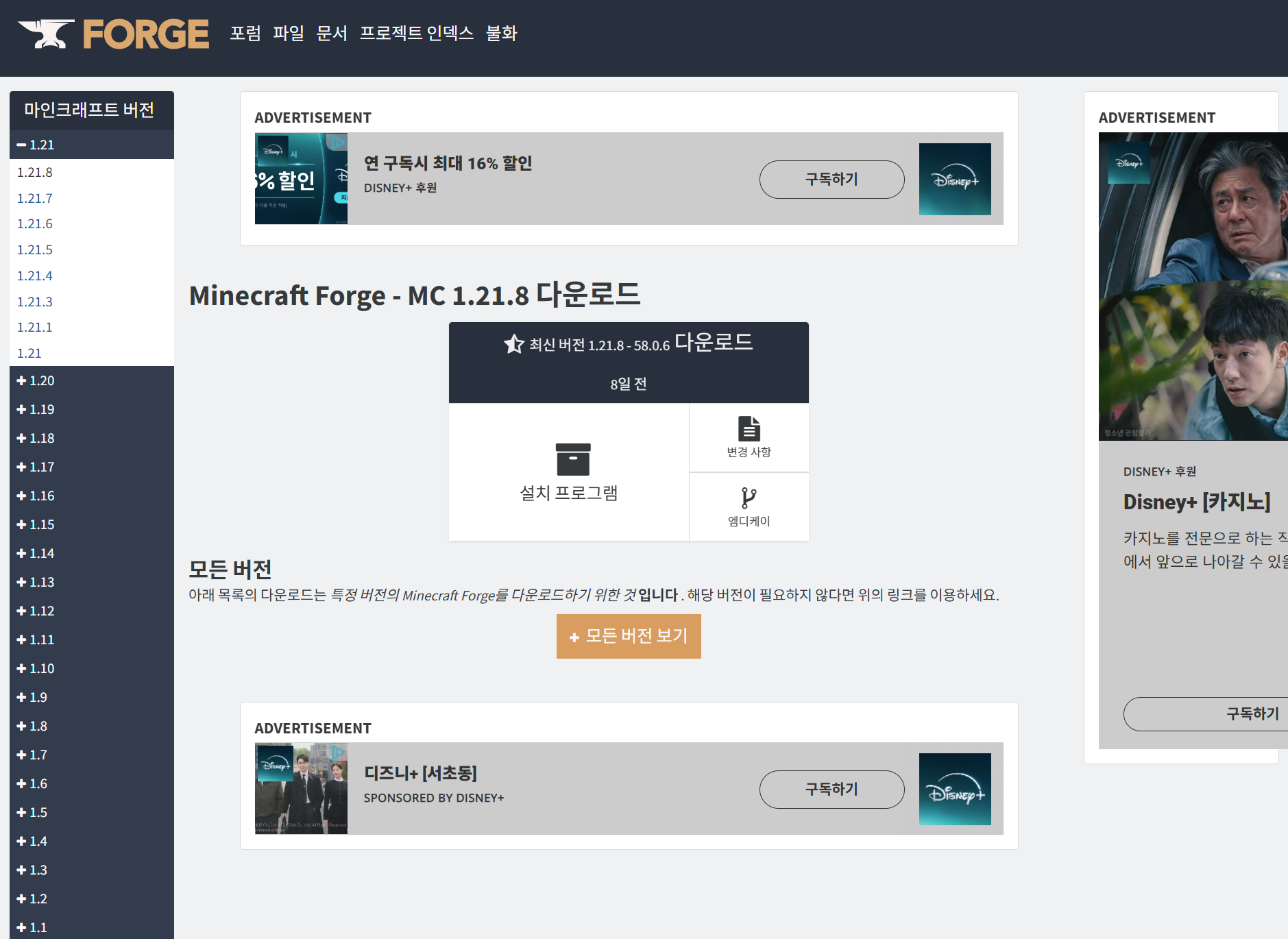The width and height of the screenshot is (1288, 939).
Task: Select version 1.21.1 in the sidebar
Action: click(x=35, y=327)
